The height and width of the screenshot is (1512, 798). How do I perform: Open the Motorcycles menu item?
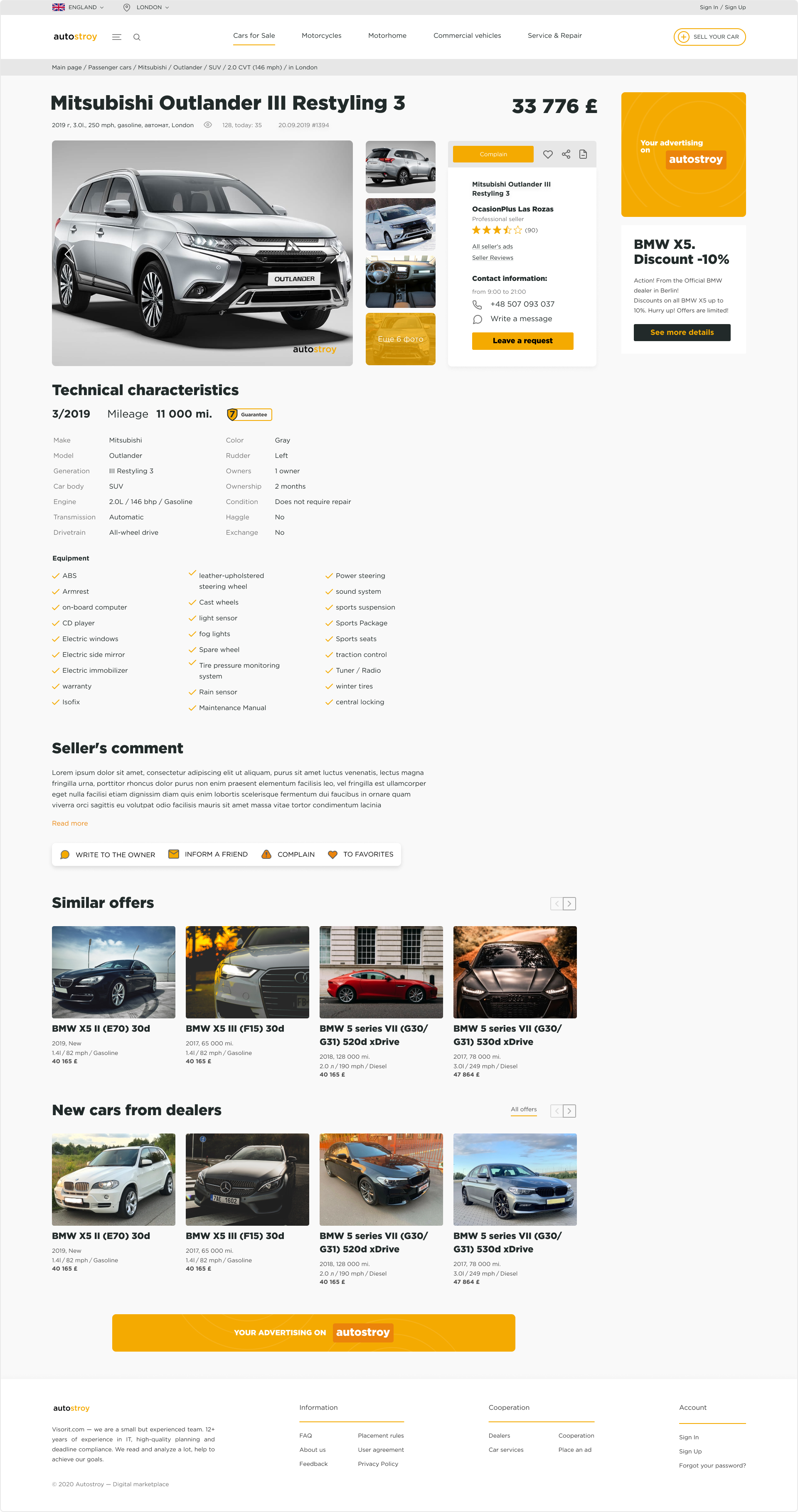click(x=321, y=36)
